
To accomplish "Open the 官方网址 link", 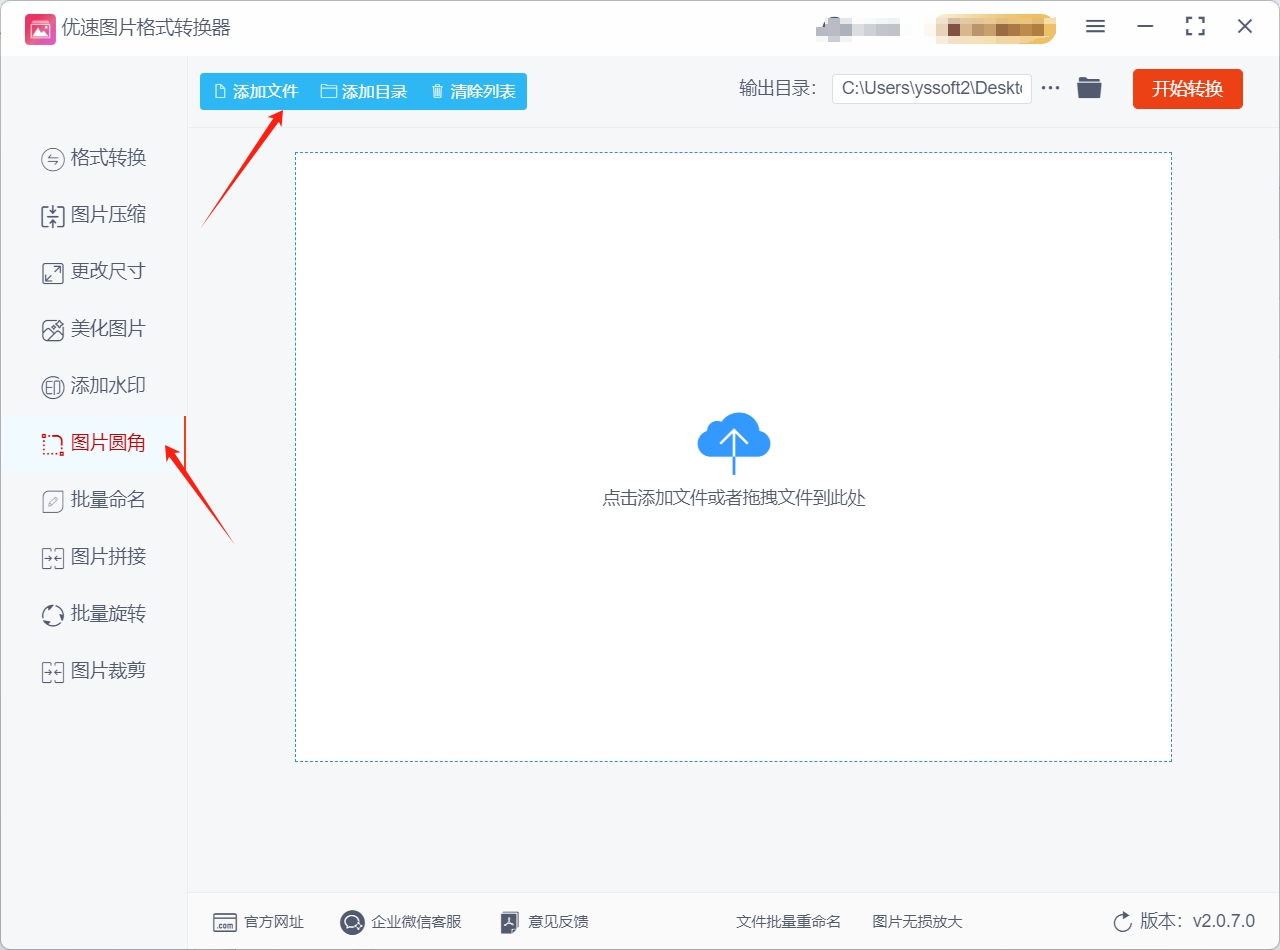I will tap(258, 922).
